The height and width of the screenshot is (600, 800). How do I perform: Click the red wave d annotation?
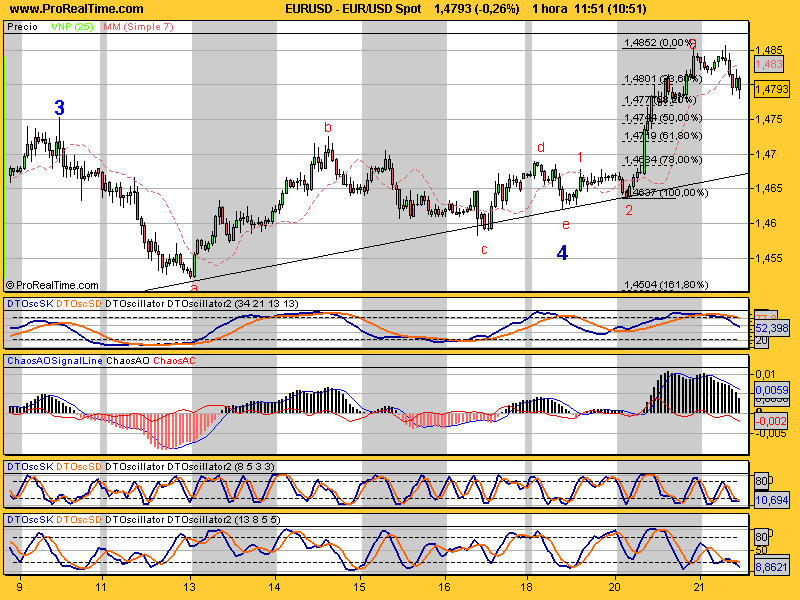click(541, 147)
